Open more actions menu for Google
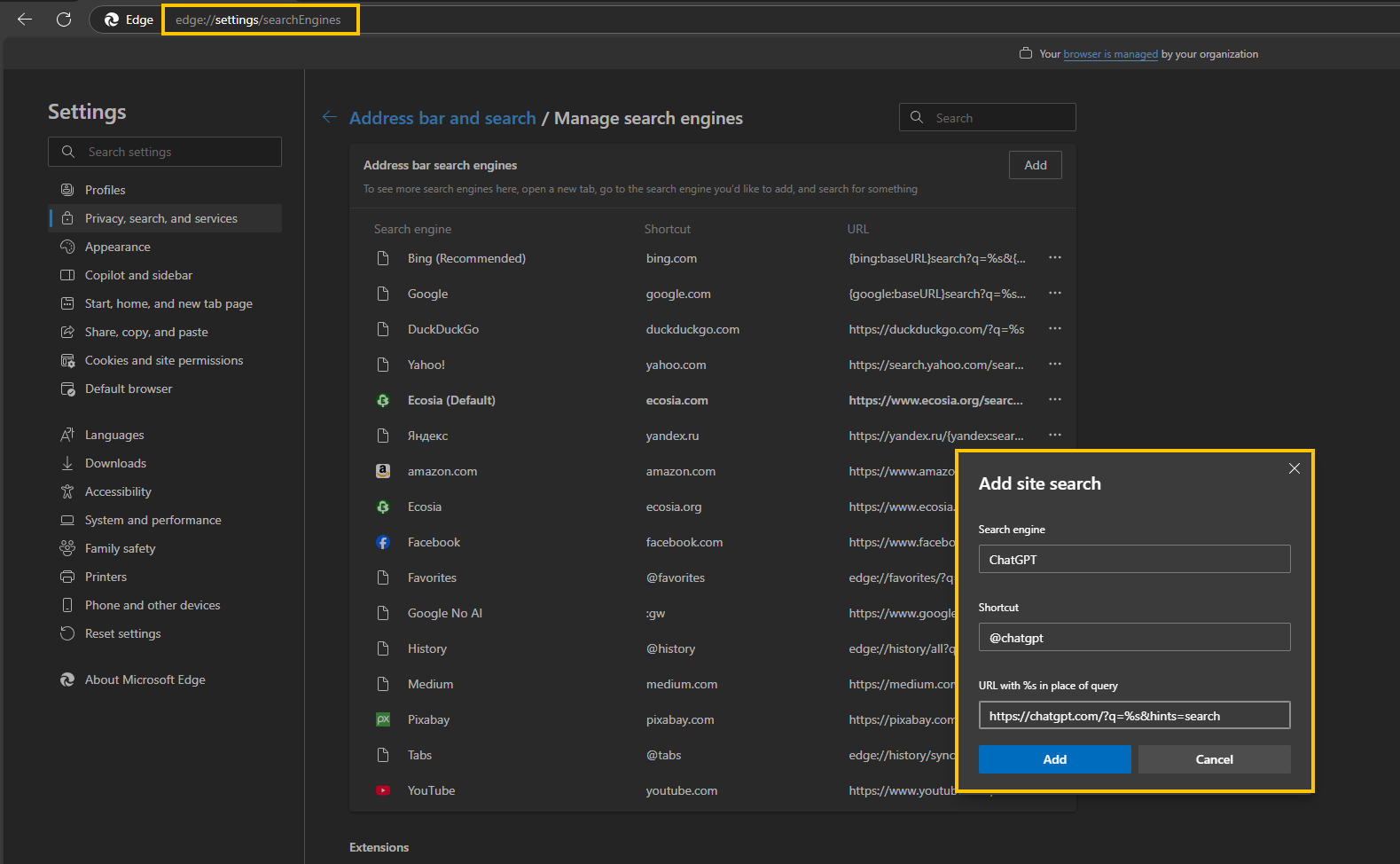The width and height of the screenshot is (1400, 864). (1055, 294)
